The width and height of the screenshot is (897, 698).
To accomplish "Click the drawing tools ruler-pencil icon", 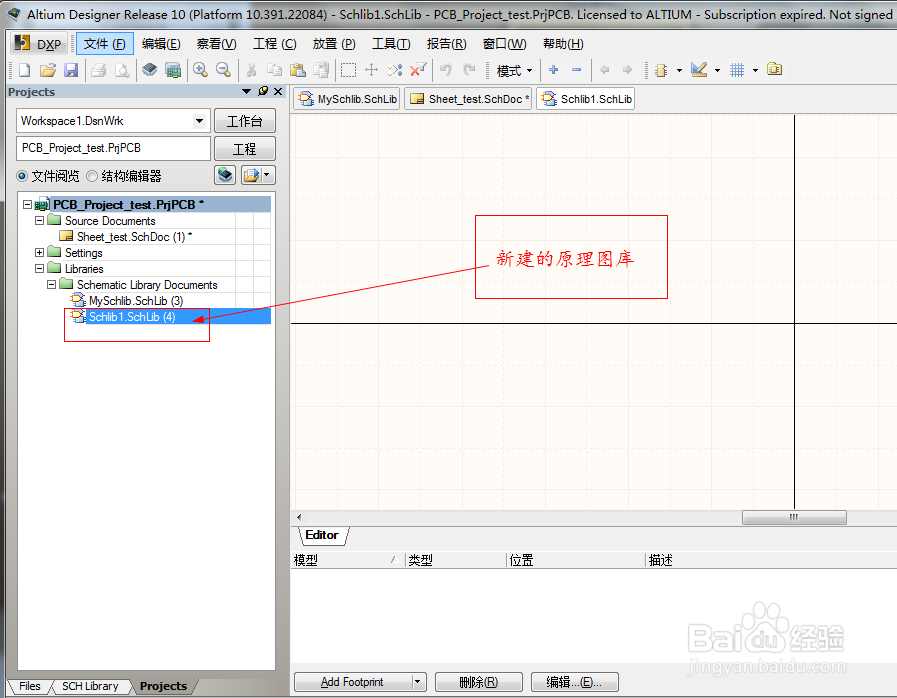I will click(x=699, y=70).
